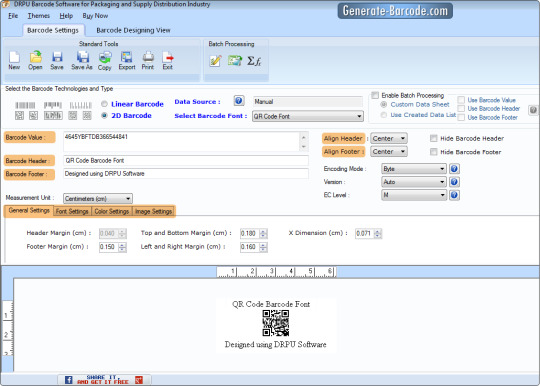Click Version help icon

[454, 182]
